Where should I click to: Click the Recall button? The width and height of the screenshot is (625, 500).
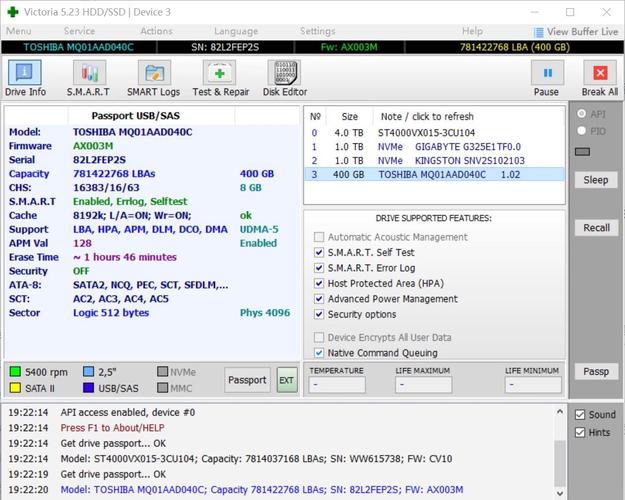click(596, 227)
